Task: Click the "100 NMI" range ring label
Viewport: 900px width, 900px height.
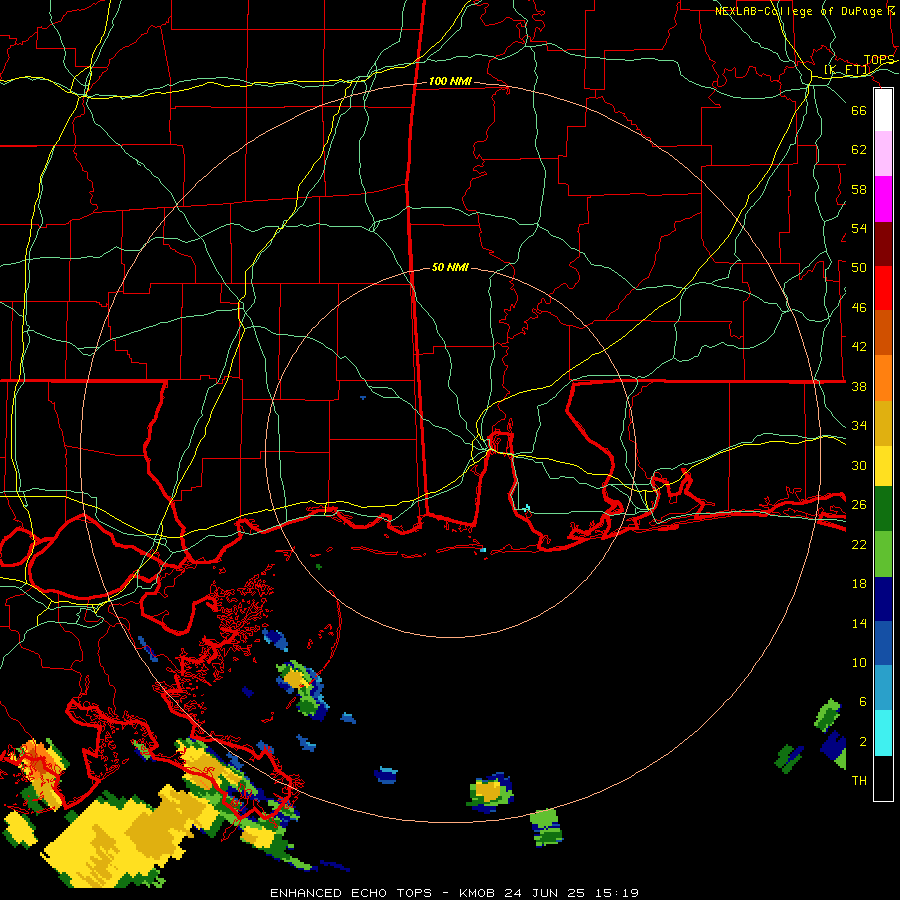Action: click(450, 82)
